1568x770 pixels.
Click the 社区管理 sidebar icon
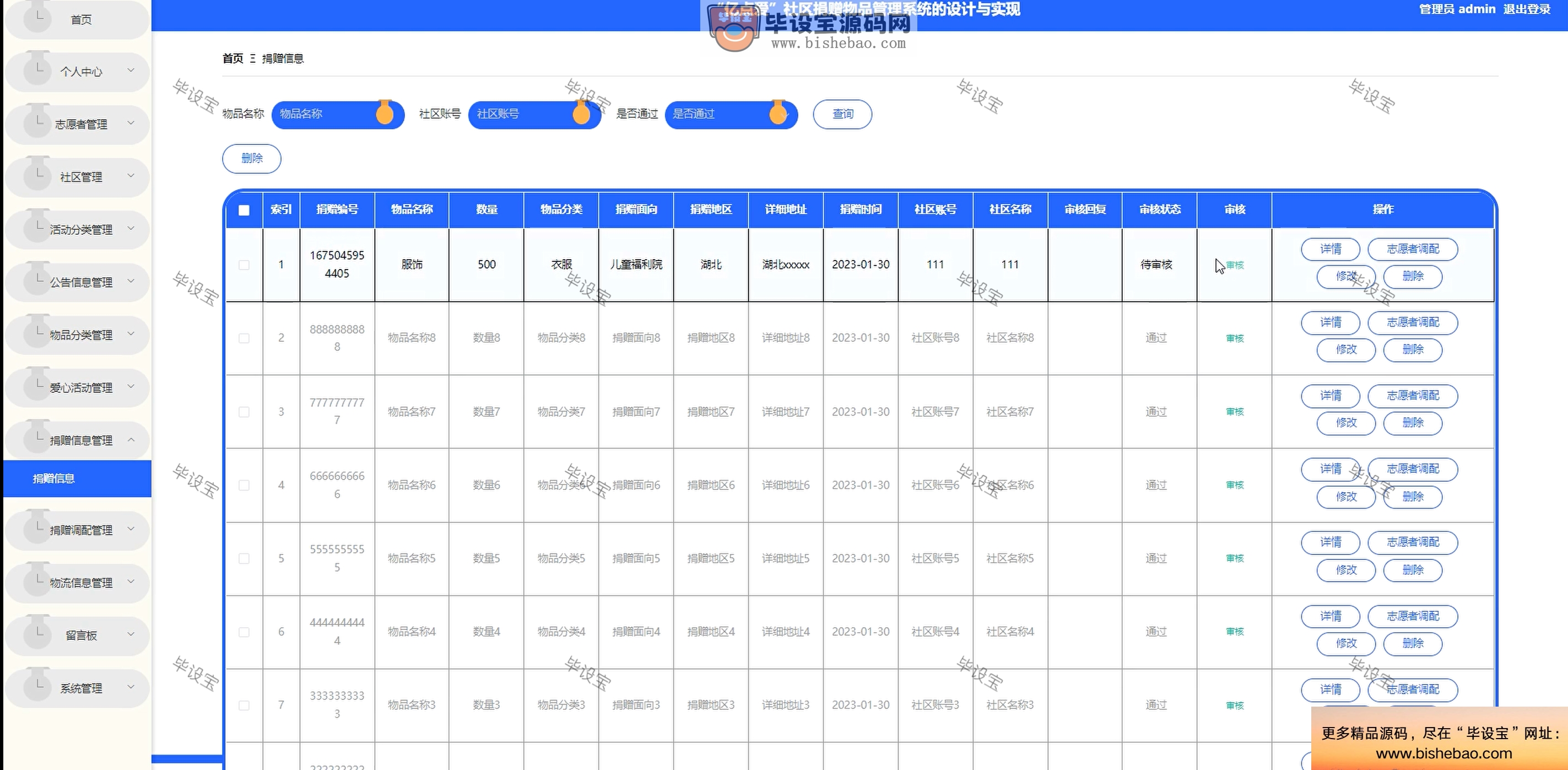[x=37, y=174]
